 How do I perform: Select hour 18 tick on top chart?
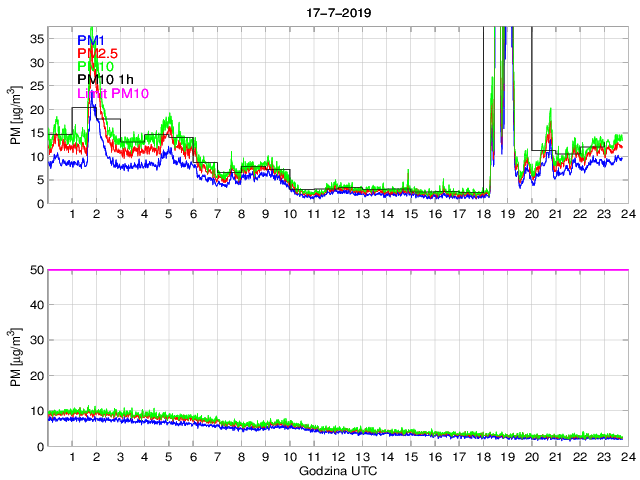(x=482, y=215)
